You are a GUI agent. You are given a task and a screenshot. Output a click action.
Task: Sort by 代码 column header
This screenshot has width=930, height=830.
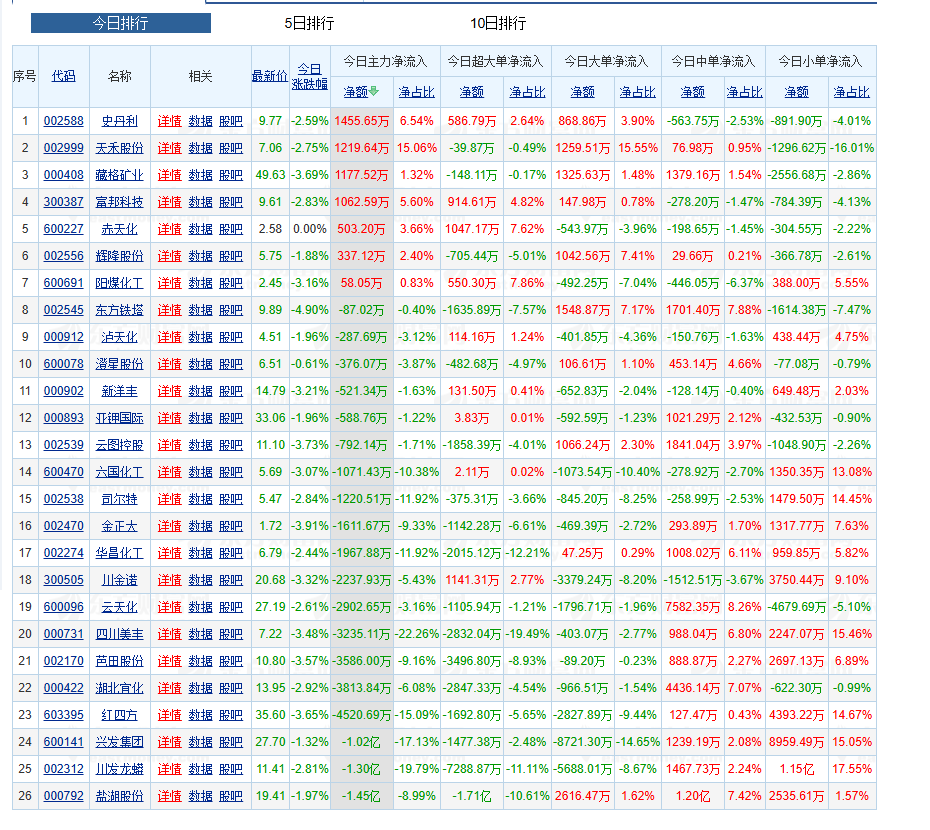pos(63,76)
